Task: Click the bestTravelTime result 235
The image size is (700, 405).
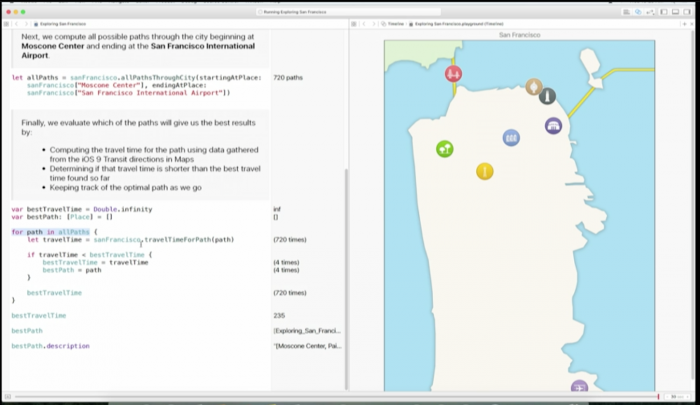Action: tap(279, 315)
